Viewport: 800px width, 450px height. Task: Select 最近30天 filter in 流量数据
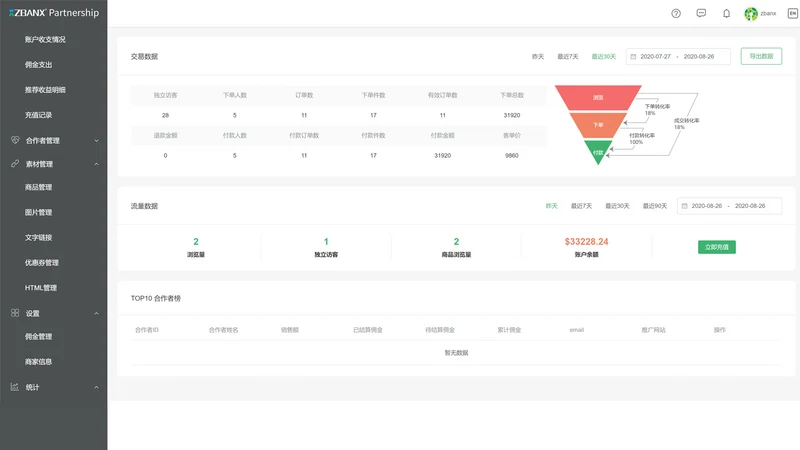click(617, 206)
